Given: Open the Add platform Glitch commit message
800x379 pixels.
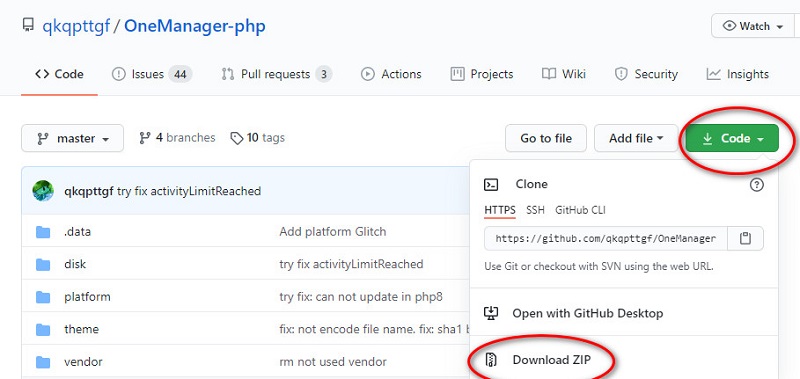Looking at the screenshot, I should point(333,232).
